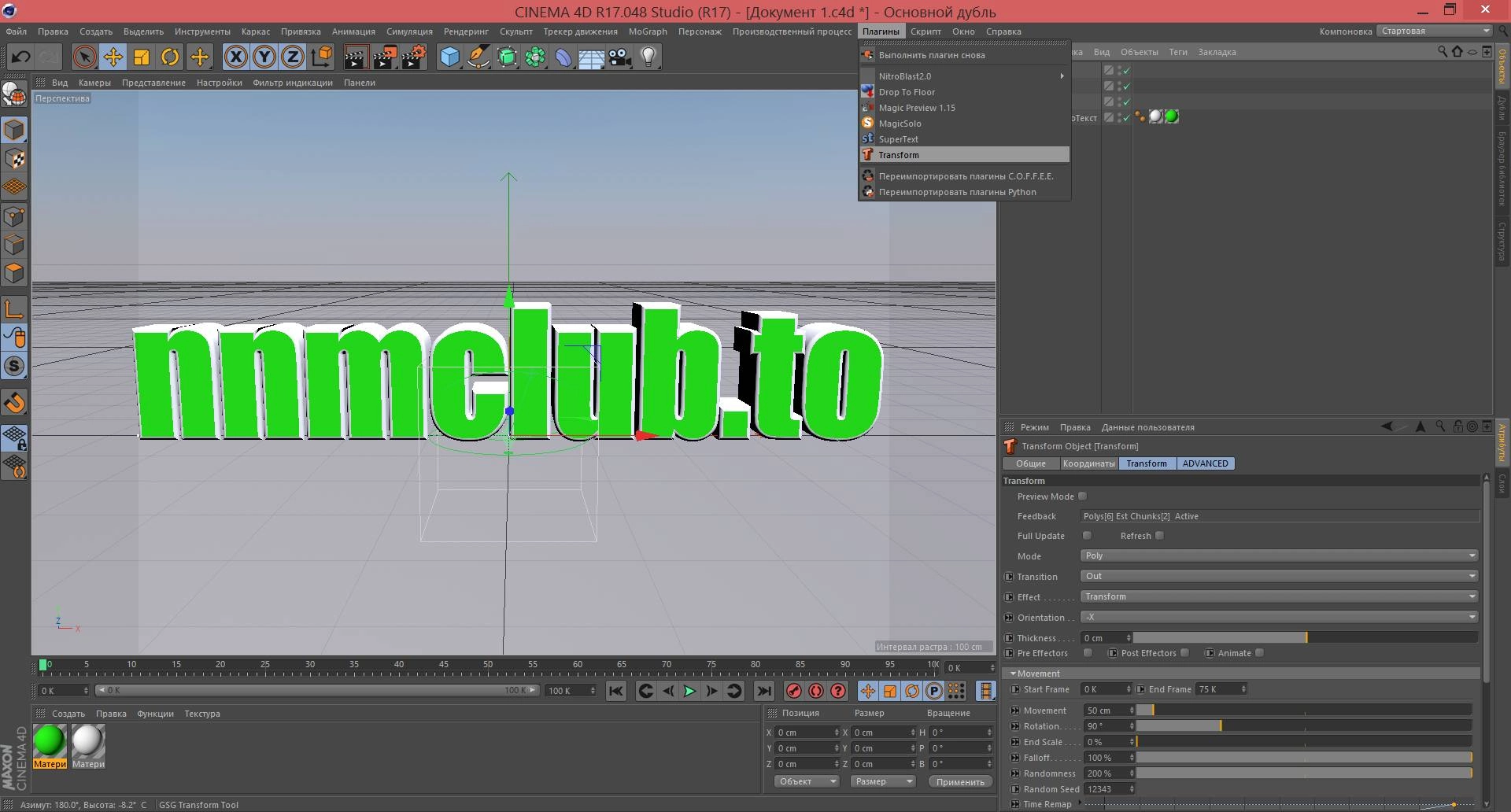Open the Transition dropdown set to Out
This screenshot has height=812, width=1511.
[1280, 577]
